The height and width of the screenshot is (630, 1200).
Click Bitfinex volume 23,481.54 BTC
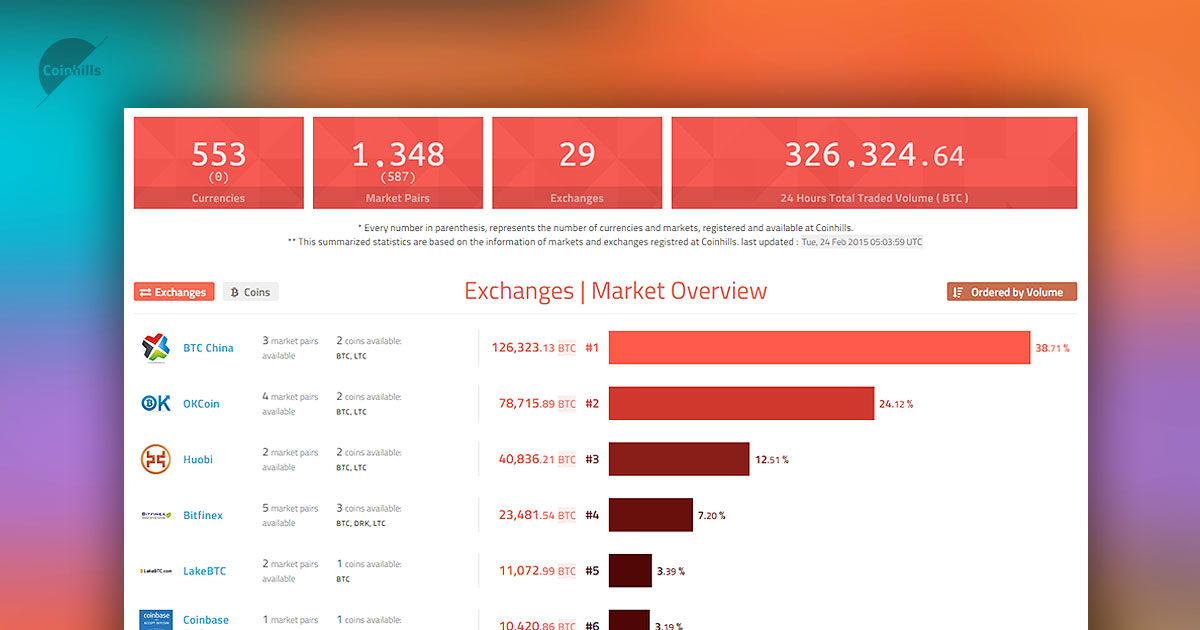click(538, 516)
